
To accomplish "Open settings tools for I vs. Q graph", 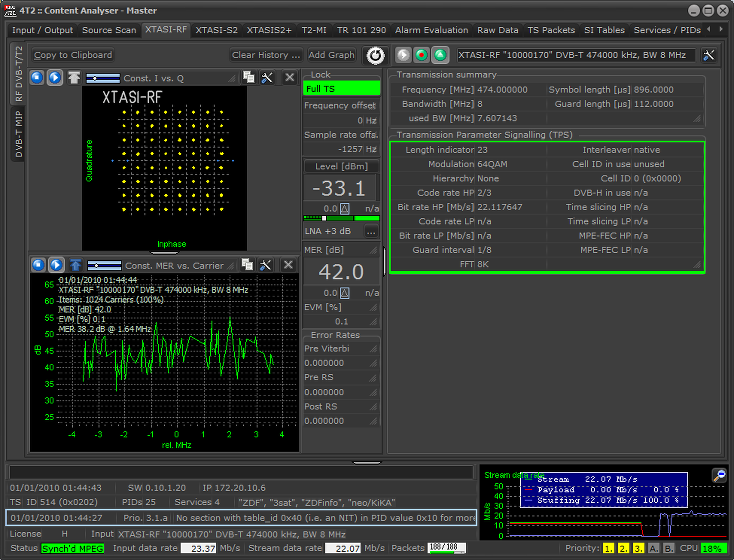I will (267, 77).
